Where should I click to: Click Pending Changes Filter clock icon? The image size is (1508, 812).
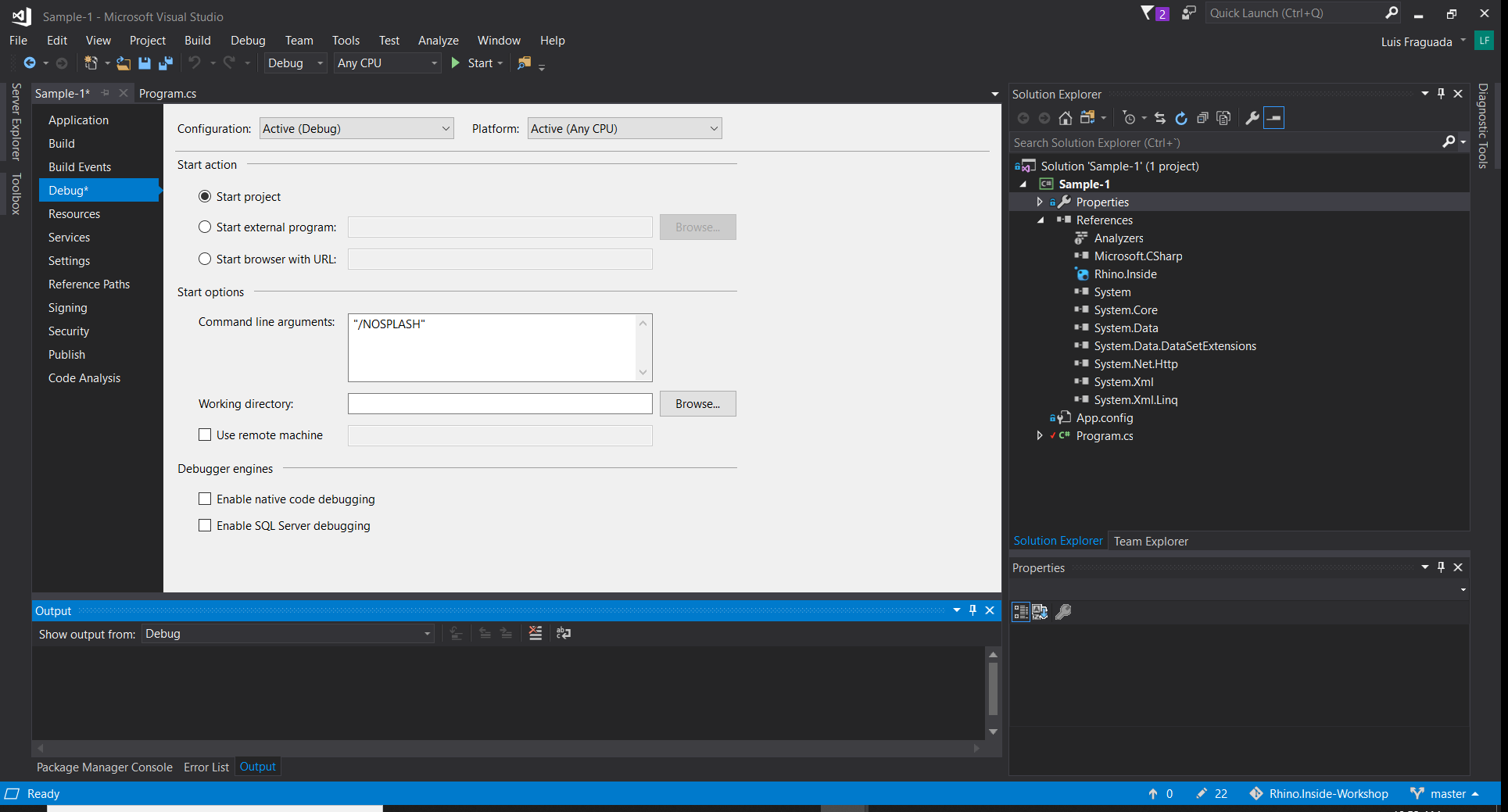tap(1129, 118)
